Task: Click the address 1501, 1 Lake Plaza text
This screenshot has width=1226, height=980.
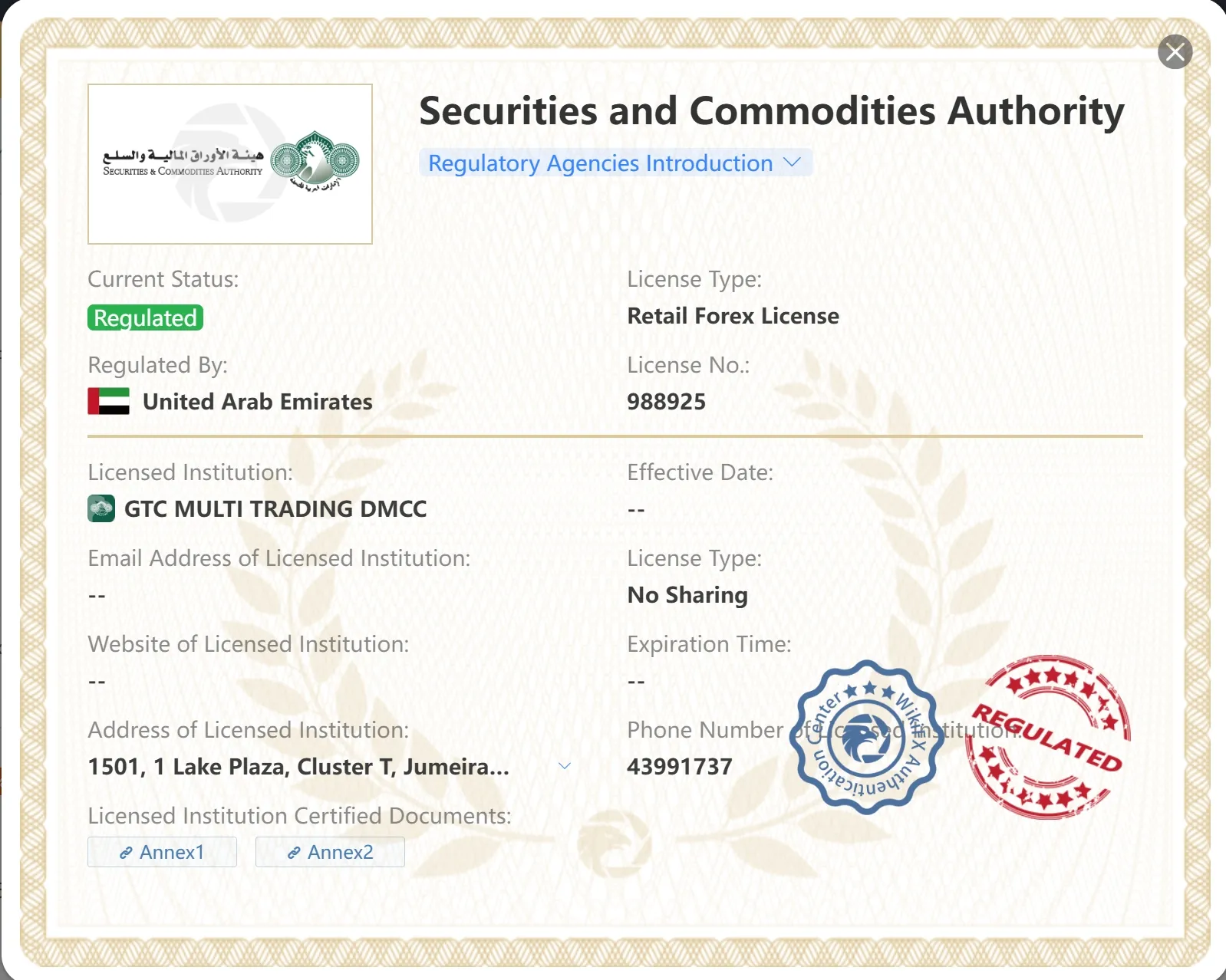Action: coord(298,767)
